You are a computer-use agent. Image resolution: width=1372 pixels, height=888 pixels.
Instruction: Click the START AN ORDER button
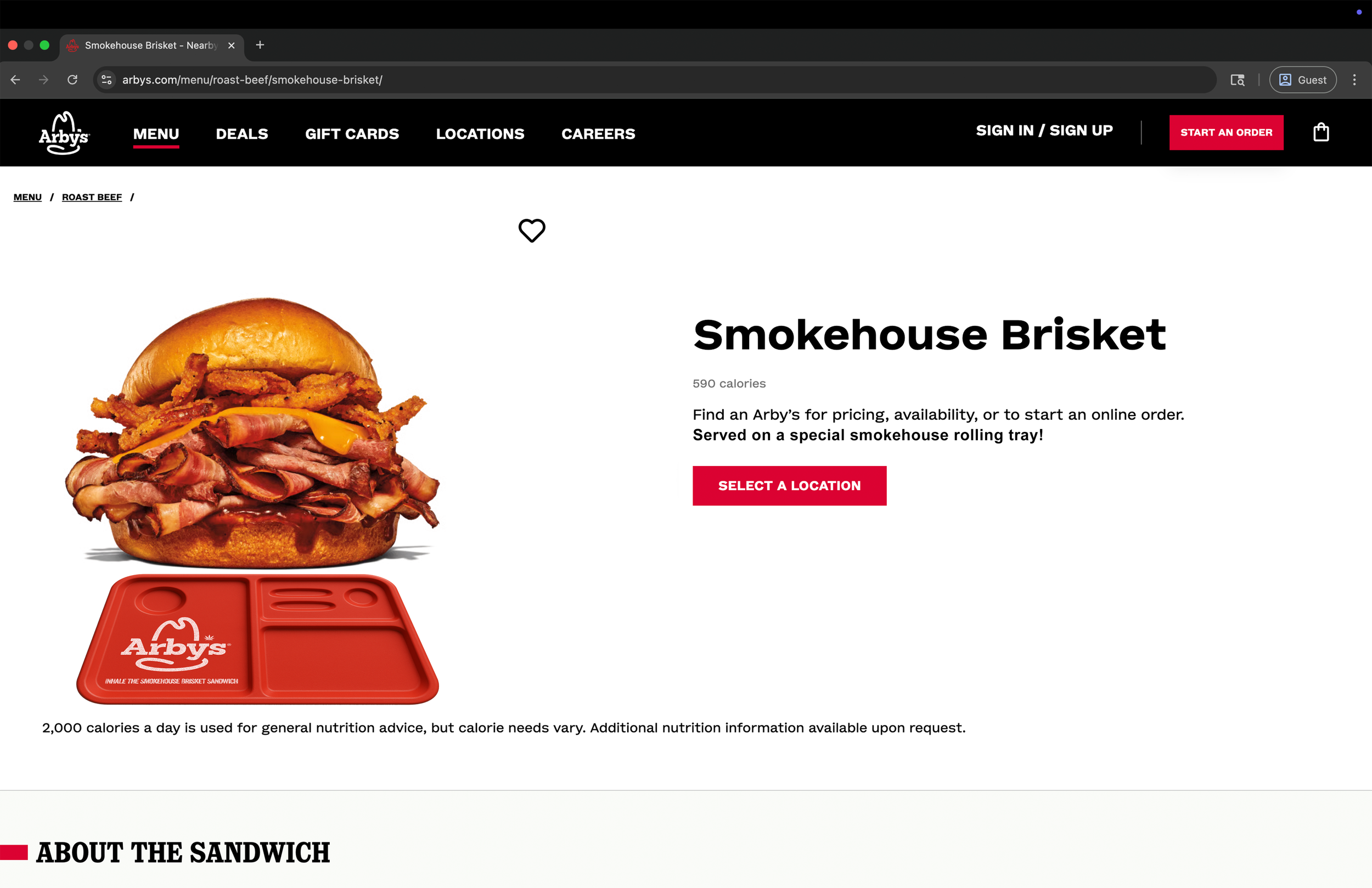click(1226, 133)
